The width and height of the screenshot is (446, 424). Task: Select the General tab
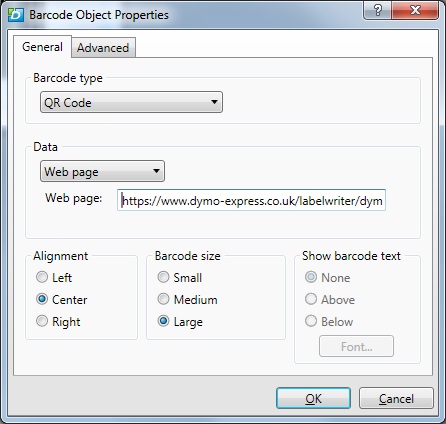point(42,47)
